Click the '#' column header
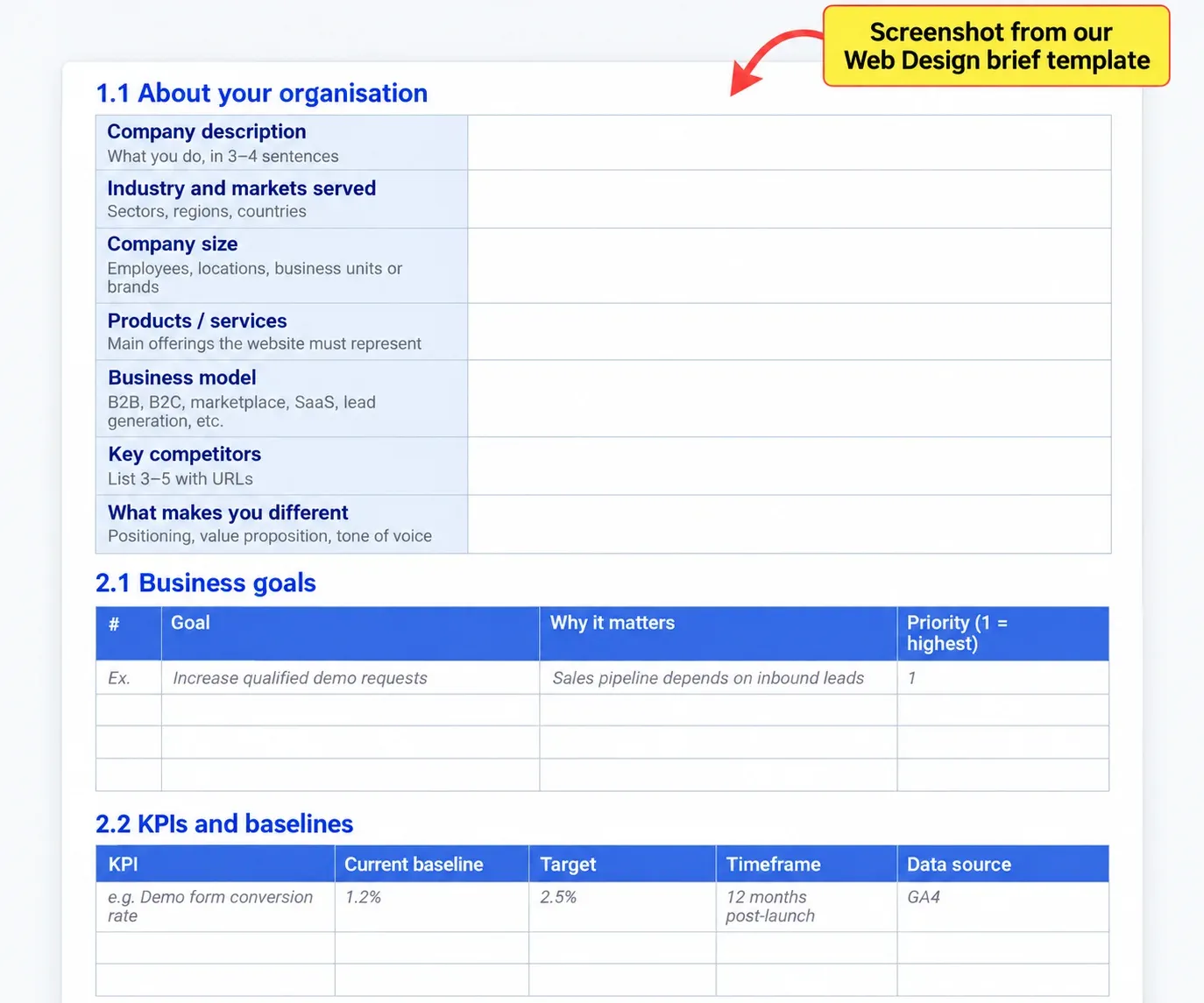Viewport: 1204px width, 1003px height. (x=129, y=633)
